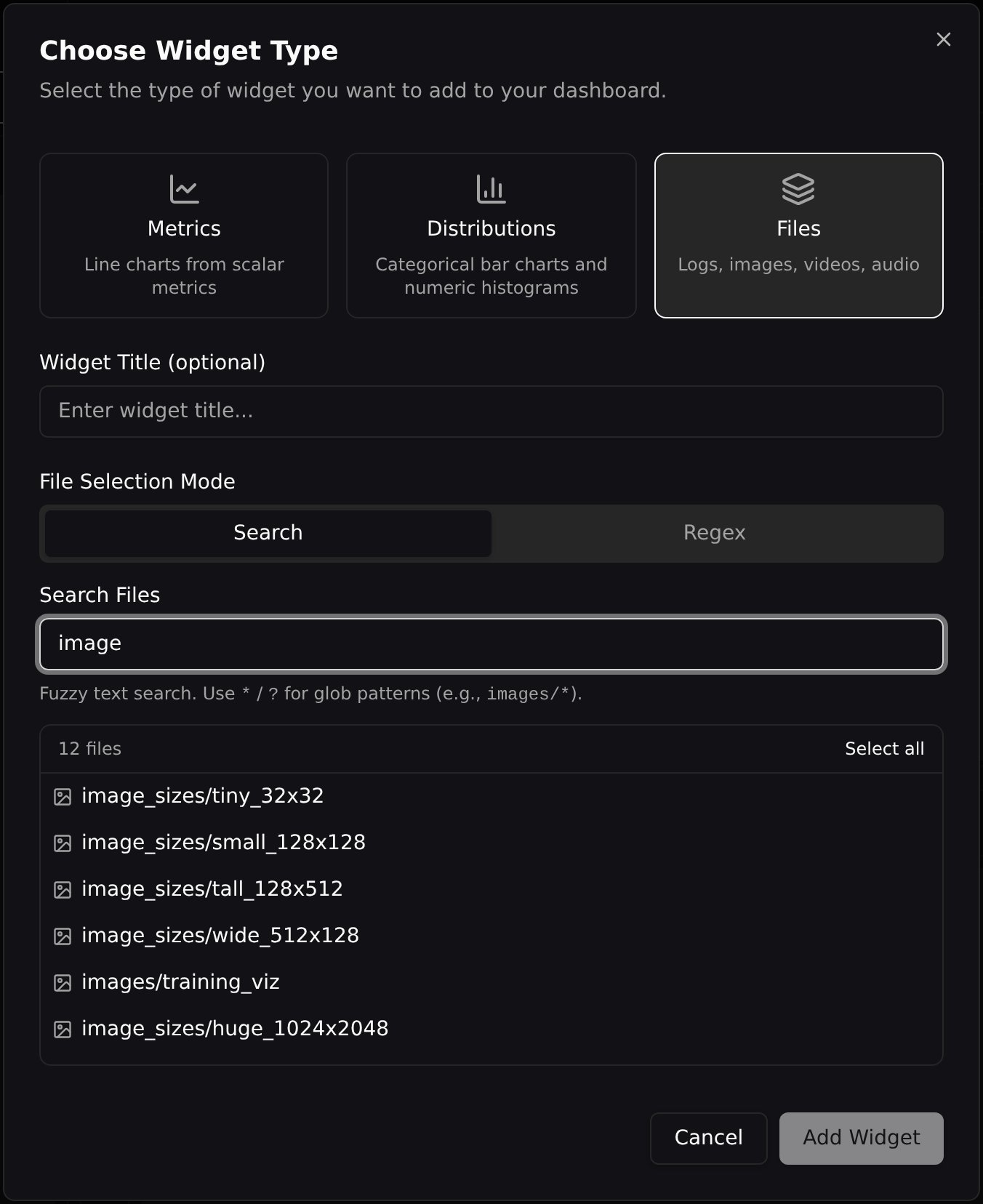The height and width of the screenshot is (1204, 983).
Task: Click image icon beside tiny_32x32
Action: pos(63,797)
